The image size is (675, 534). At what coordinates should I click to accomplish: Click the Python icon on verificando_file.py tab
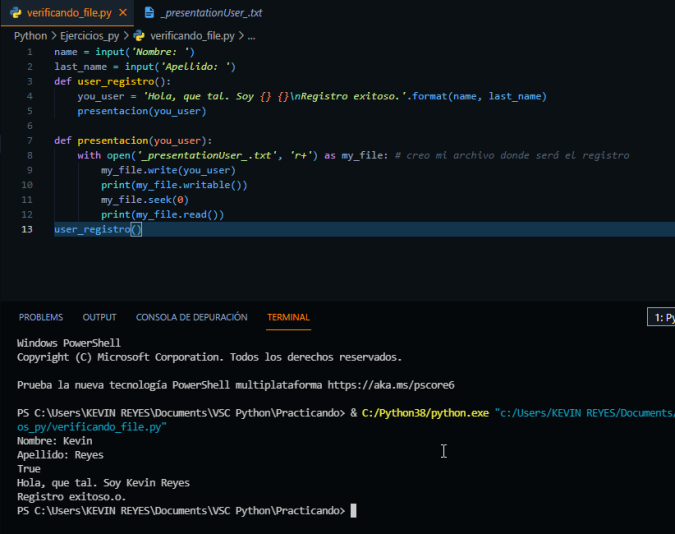coord(15,13)
